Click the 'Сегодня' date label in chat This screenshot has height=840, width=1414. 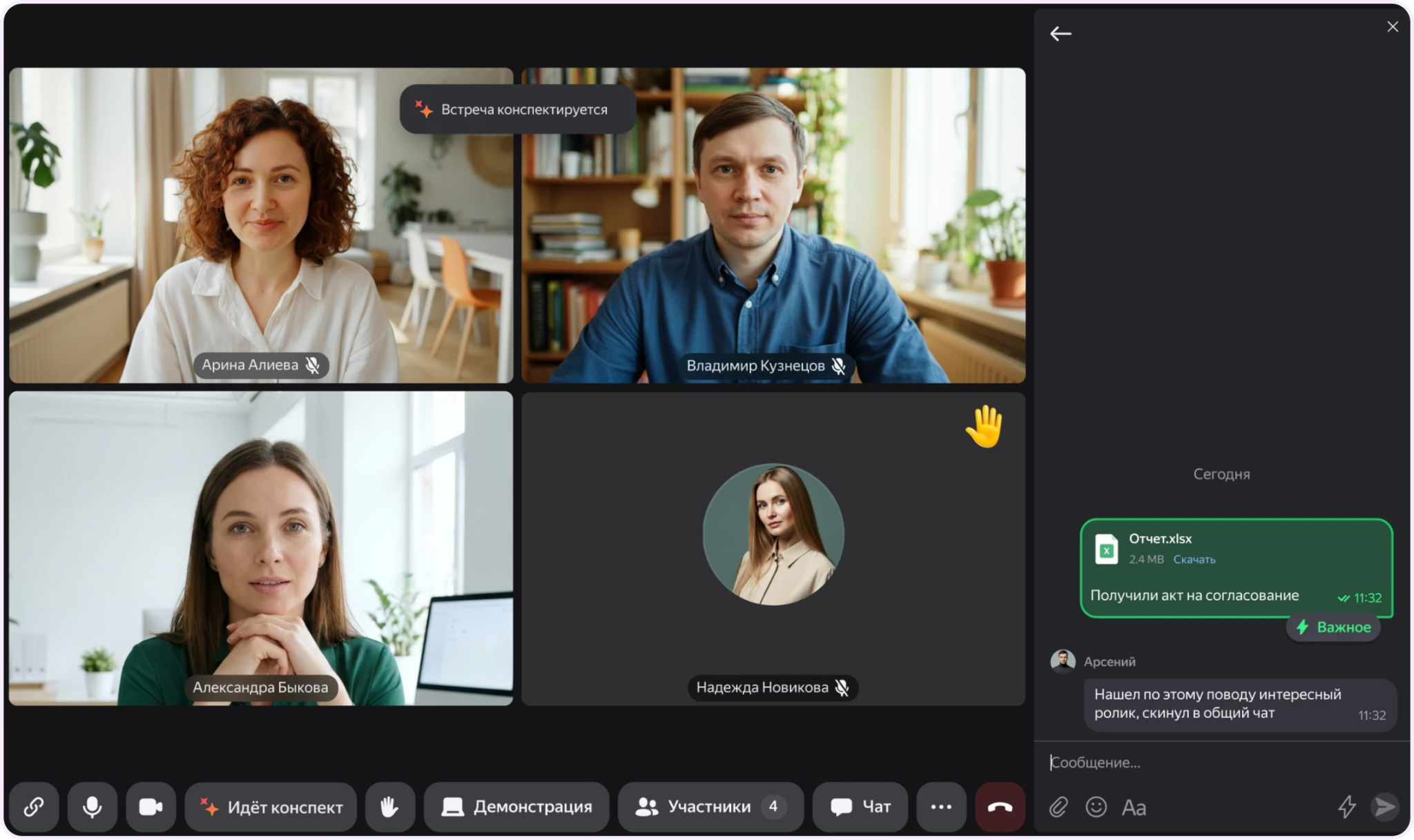click(1221, 474)
